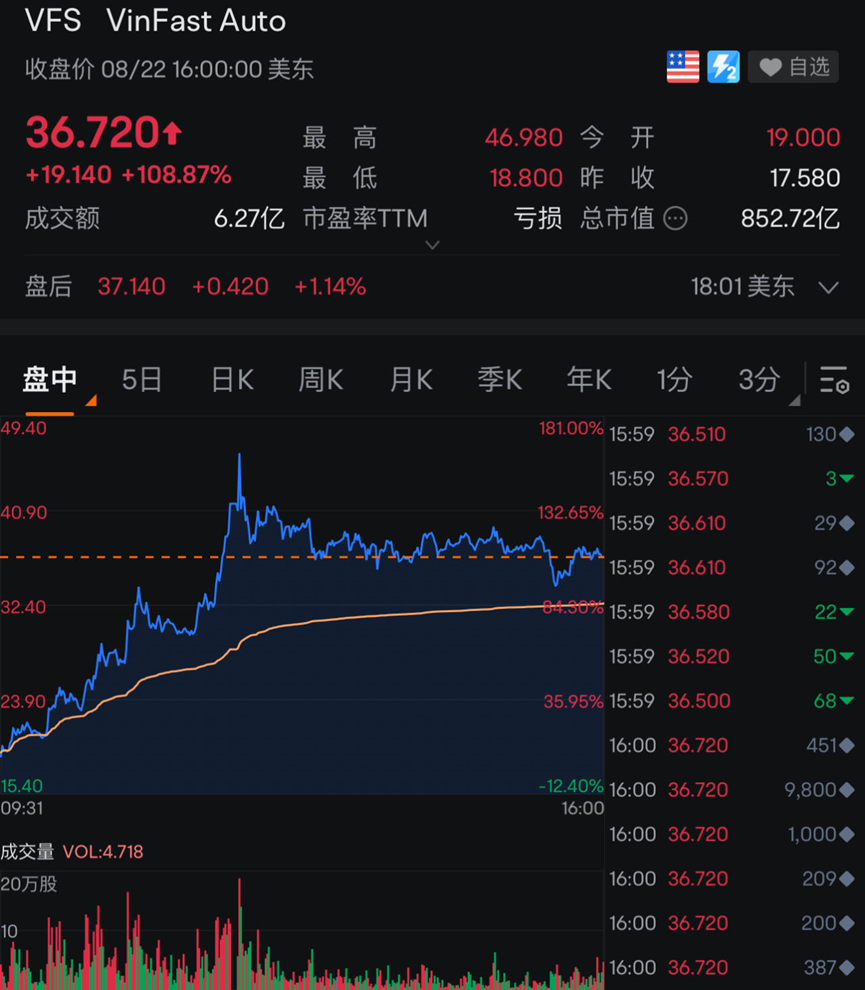This screenshot has height=990, width=865.
Task: Switch to the 5日 chart tab
Action: 141,379
